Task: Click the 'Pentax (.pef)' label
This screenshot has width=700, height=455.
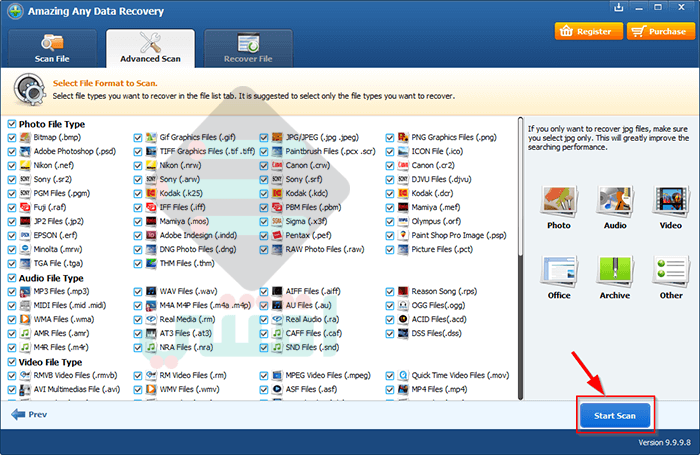Action: click(x=308, y=235)
